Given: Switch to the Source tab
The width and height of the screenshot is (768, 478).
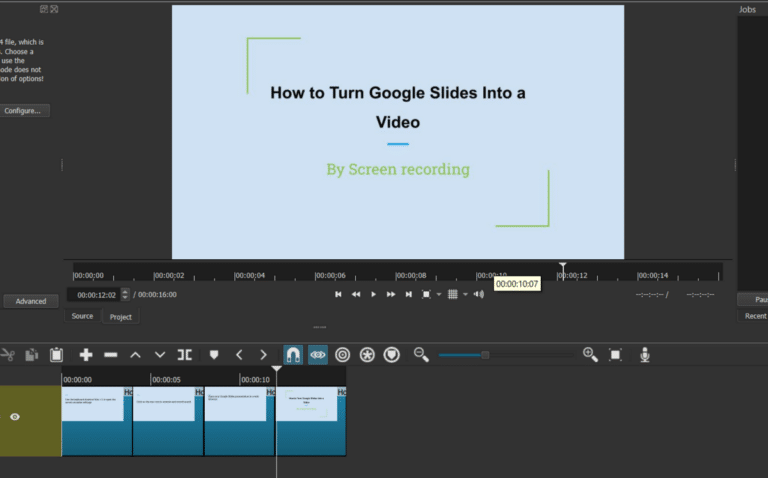Looking at the screenshot, I should tap(82, 316).
